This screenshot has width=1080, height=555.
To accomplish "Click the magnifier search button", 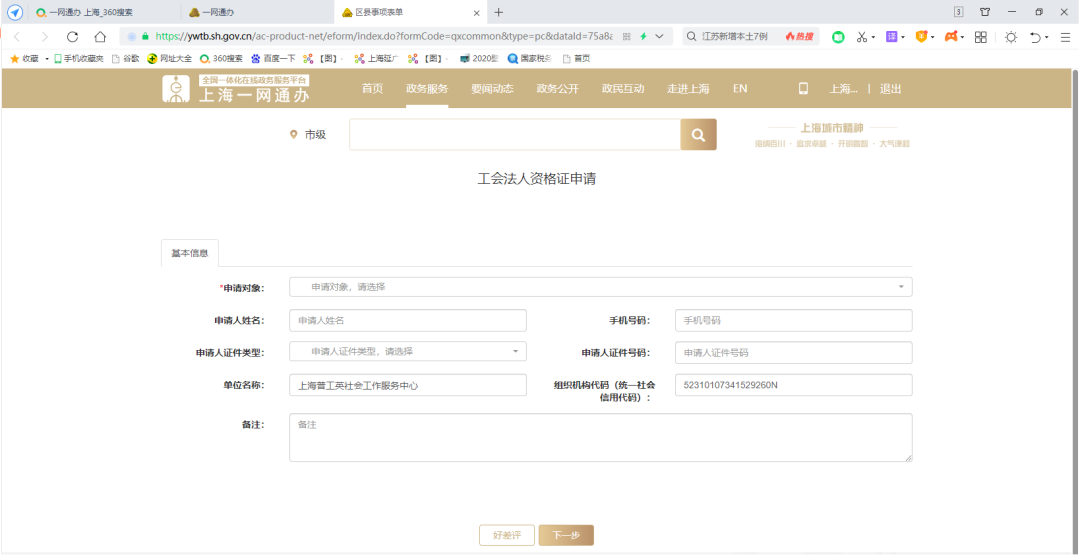I will coord(698,135).
